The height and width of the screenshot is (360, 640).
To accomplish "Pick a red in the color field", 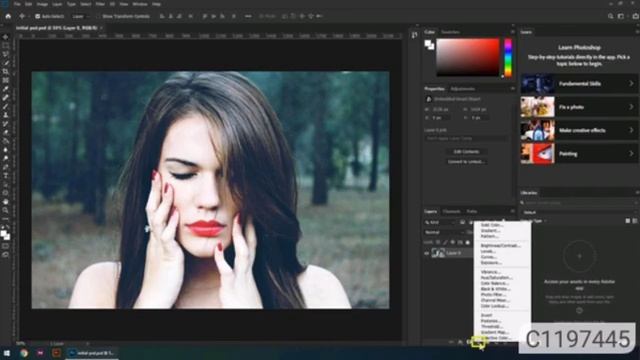I will pos(468,57).
